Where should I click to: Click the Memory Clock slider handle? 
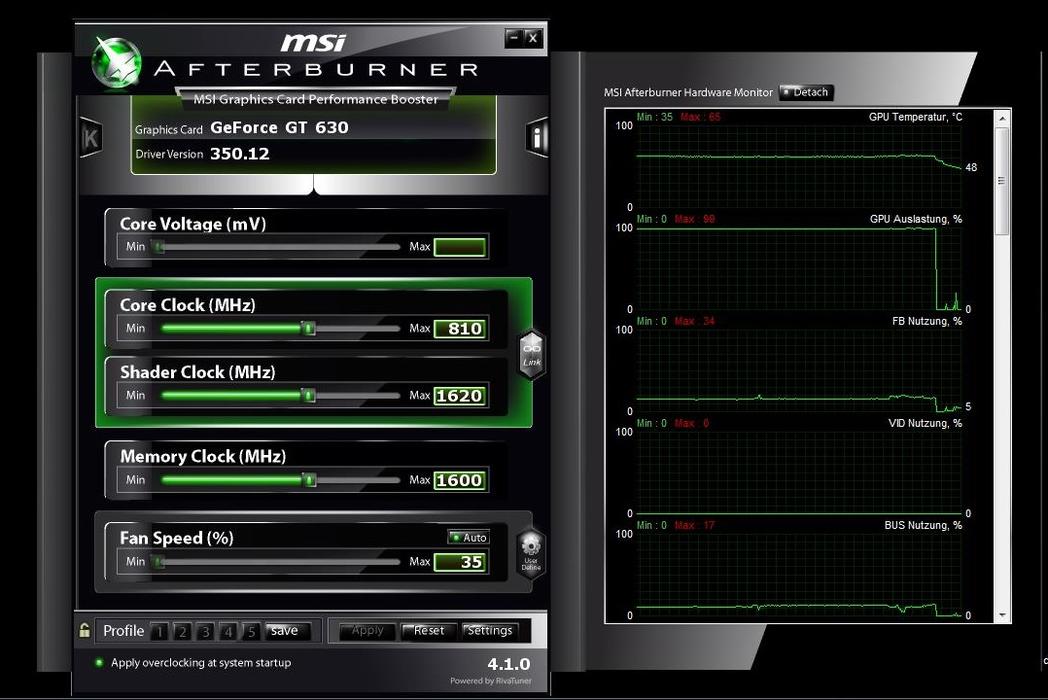(308, 480)
